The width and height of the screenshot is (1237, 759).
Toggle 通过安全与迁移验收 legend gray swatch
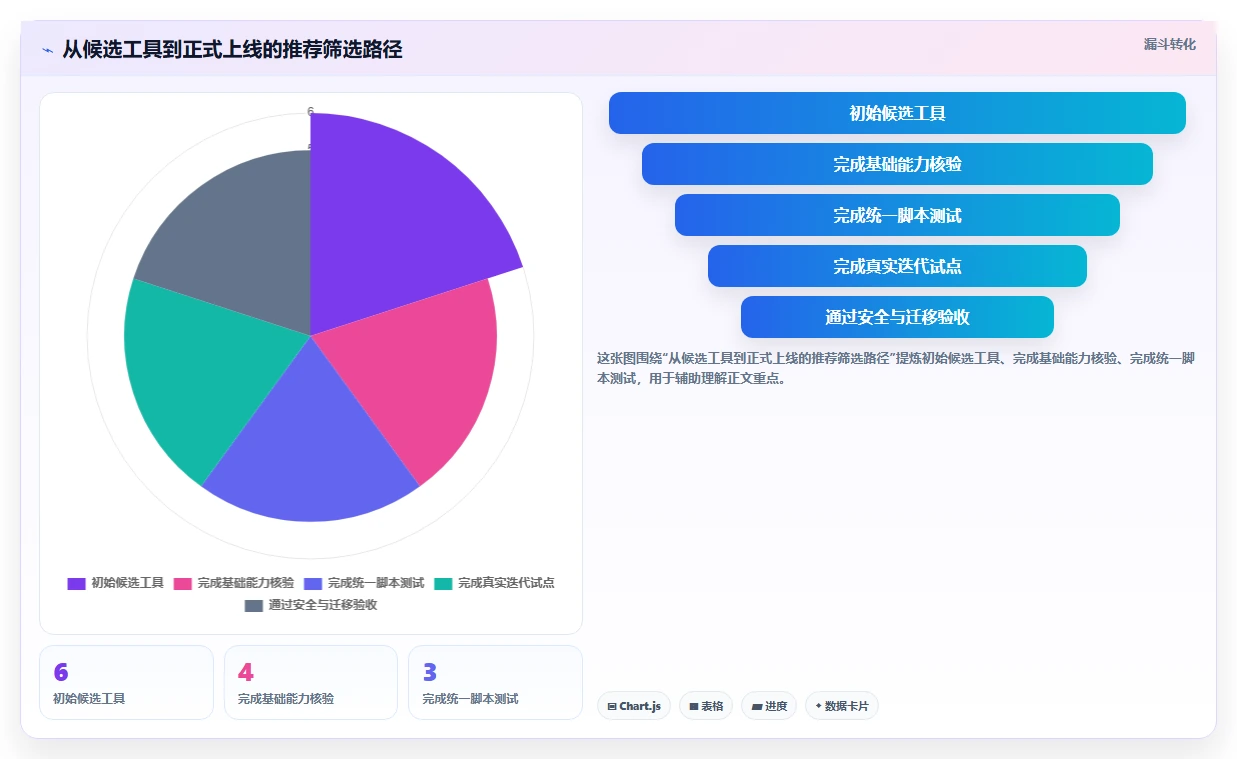coord(254,605)
